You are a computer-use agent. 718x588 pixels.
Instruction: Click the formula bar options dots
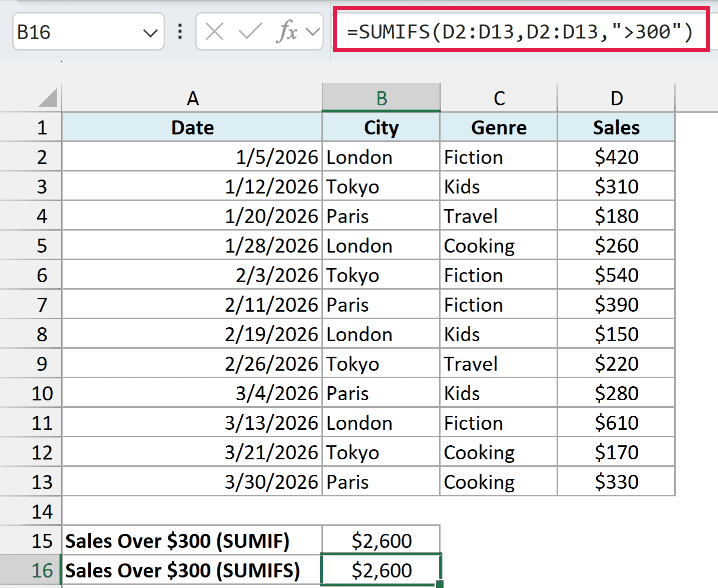pyautogui.click(x=180, y=32)
